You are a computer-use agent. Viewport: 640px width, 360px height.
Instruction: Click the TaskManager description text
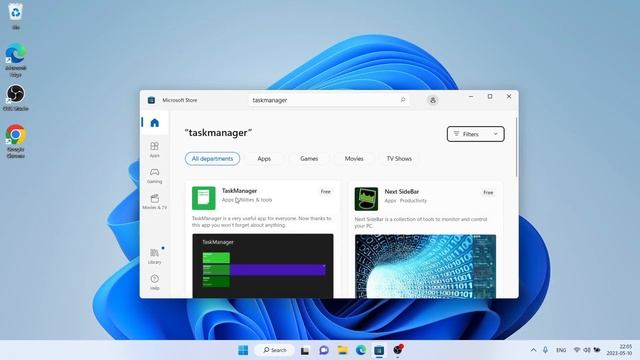point(262,222)
